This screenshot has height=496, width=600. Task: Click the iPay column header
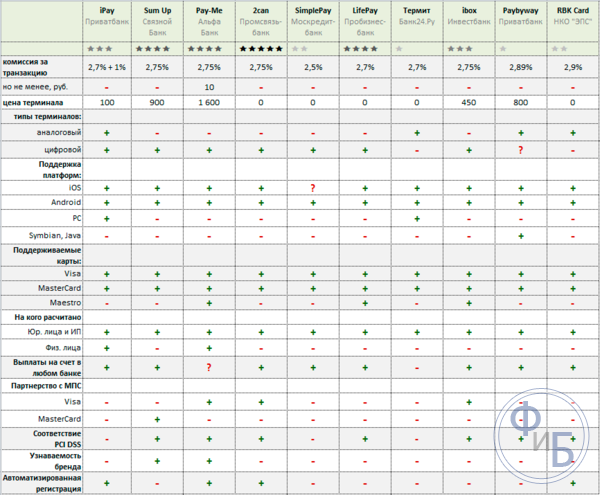click(107, 10)
